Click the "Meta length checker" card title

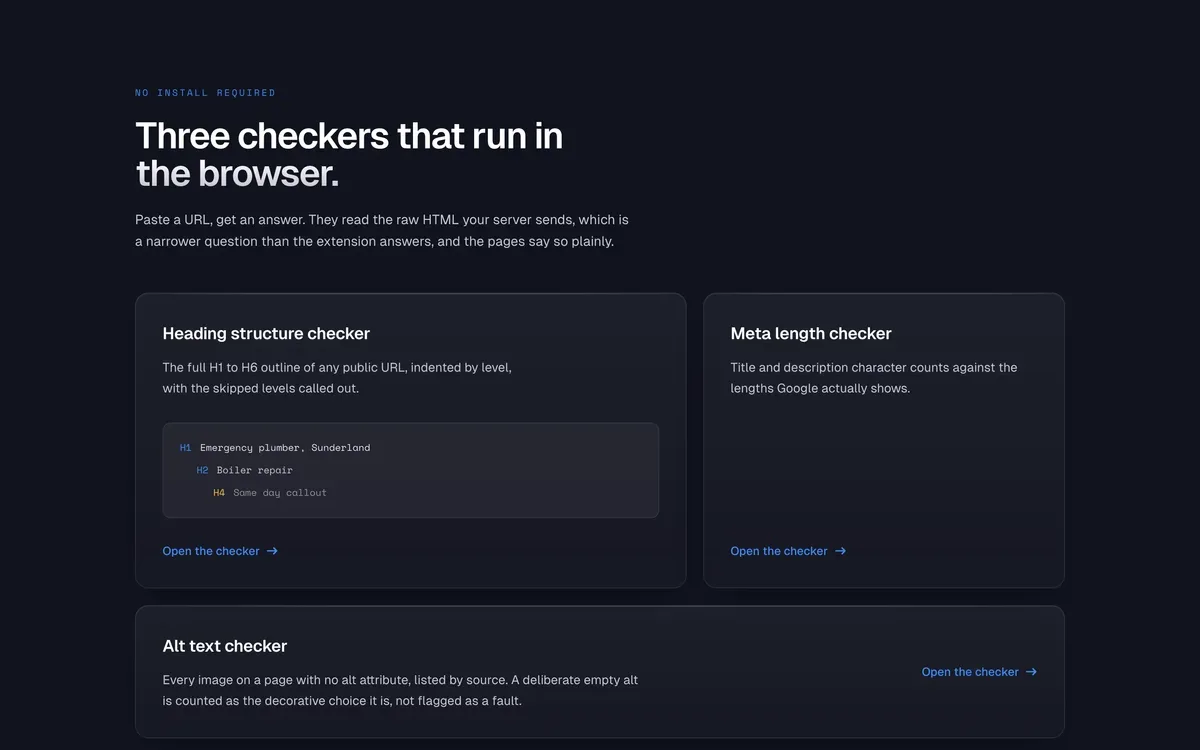tap(811, 334)
